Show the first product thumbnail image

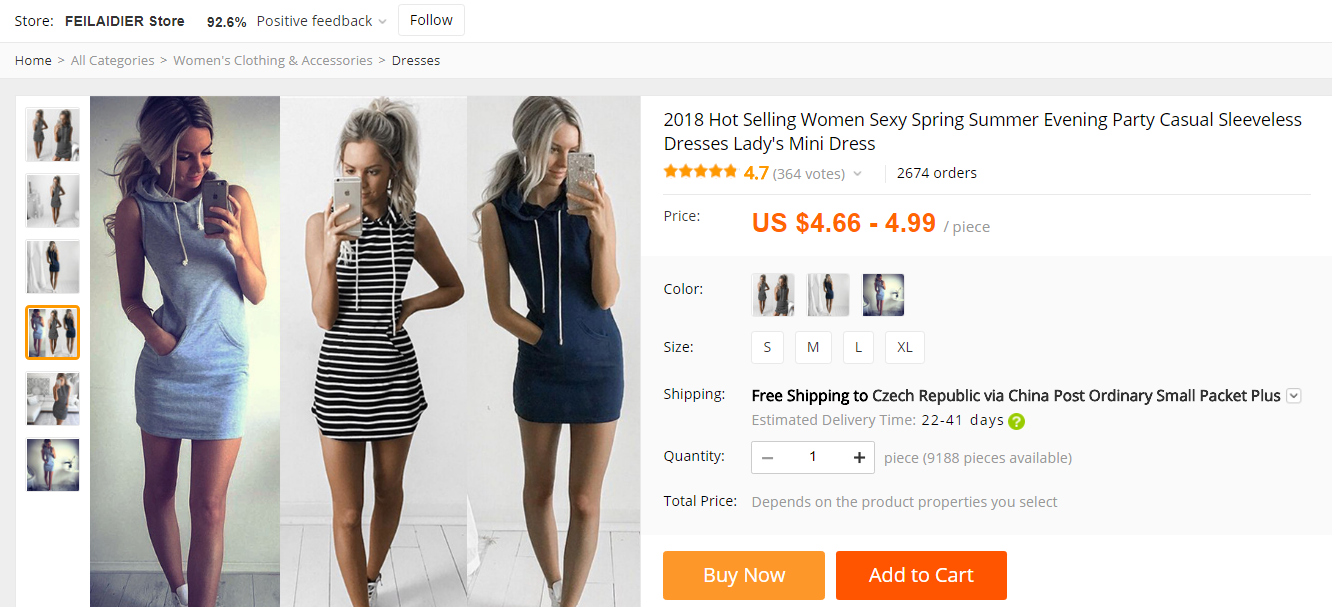(x=53, y=135)
